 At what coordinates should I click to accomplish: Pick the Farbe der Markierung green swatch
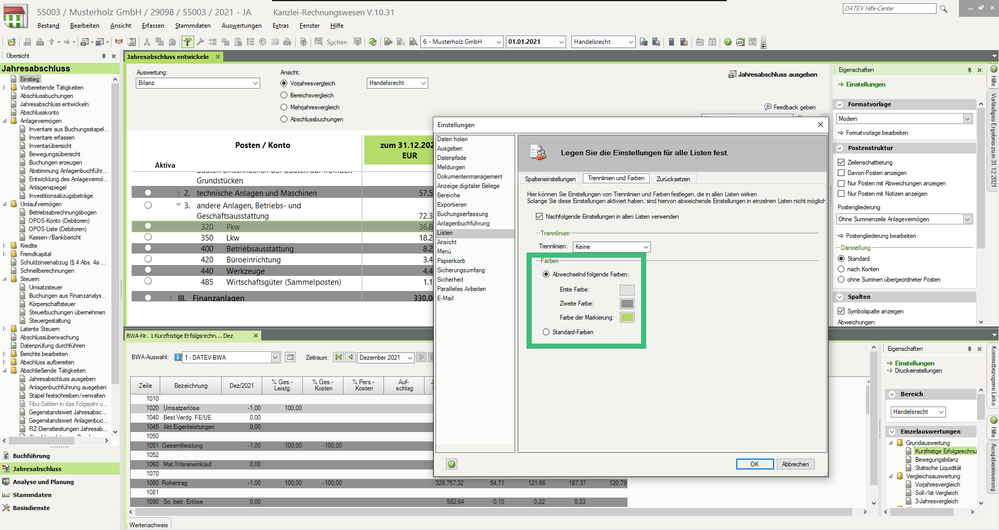click(x=627, y=317)
